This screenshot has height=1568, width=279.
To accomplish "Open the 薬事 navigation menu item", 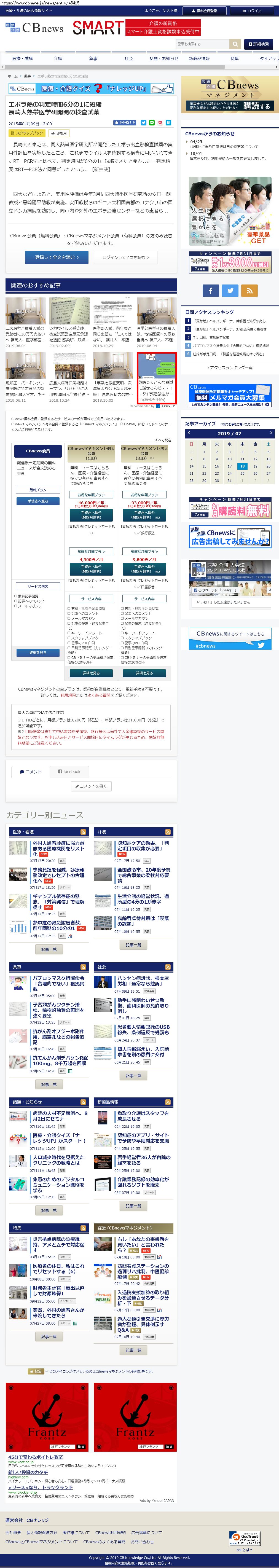I will [x=93, y=58].
